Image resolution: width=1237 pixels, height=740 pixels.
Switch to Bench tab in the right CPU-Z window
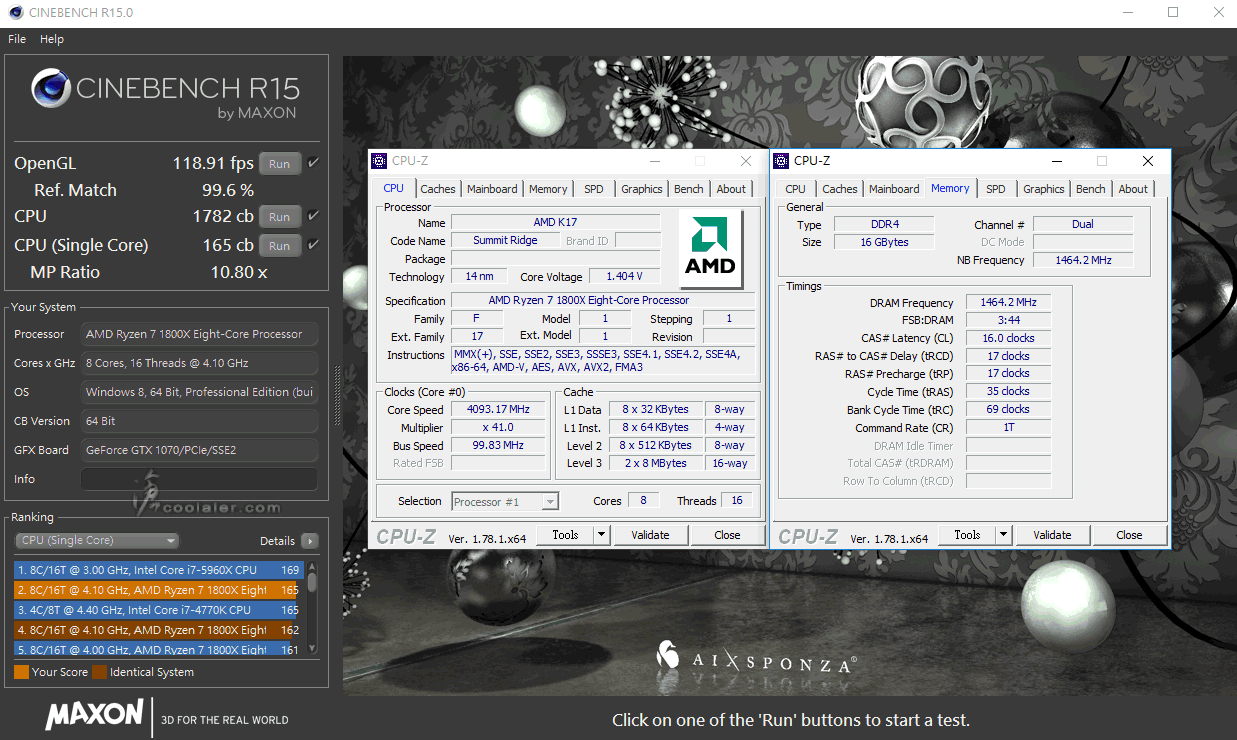tap(1091, 189)
